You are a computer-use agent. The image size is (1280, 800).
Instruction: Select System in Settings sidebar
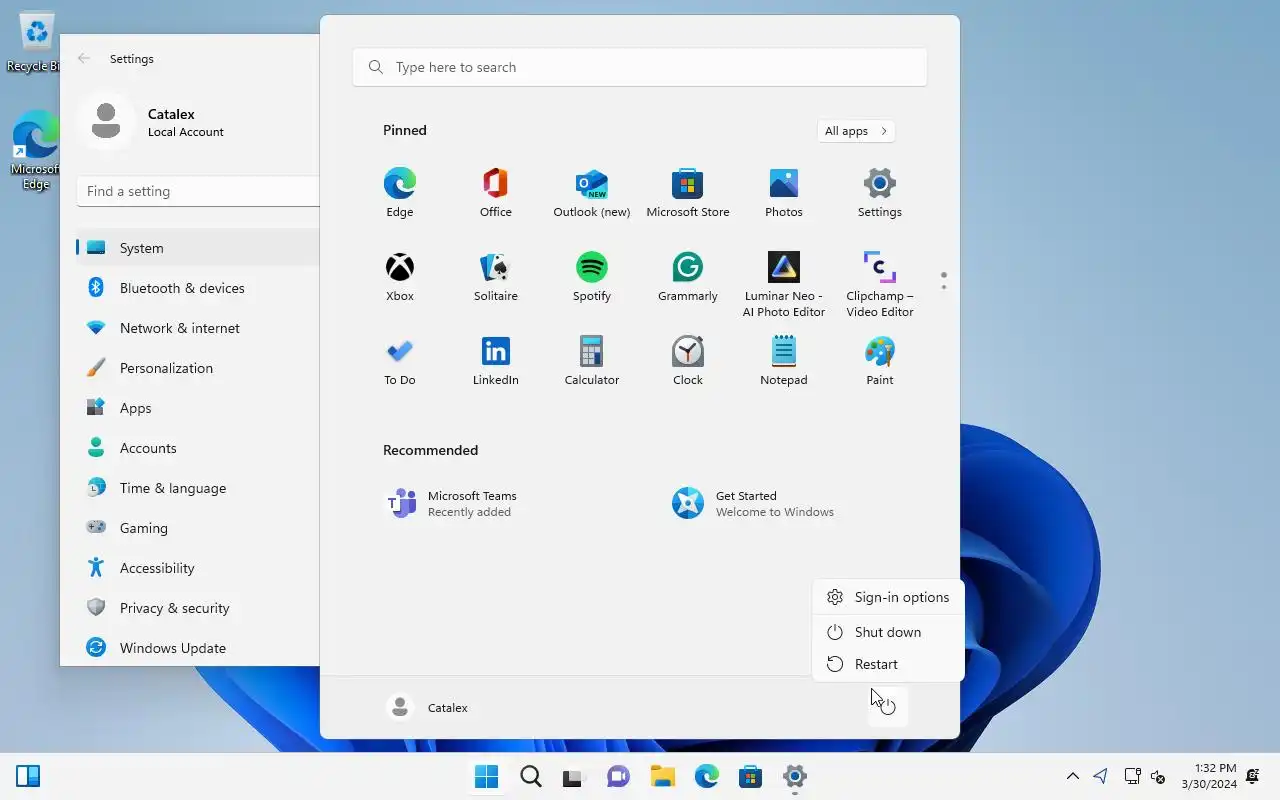[198, 248]
